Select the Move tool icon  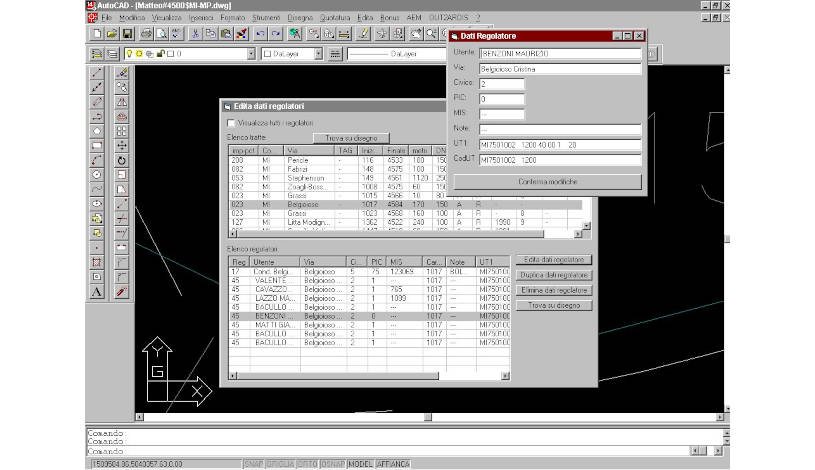(x=122, y=144)
